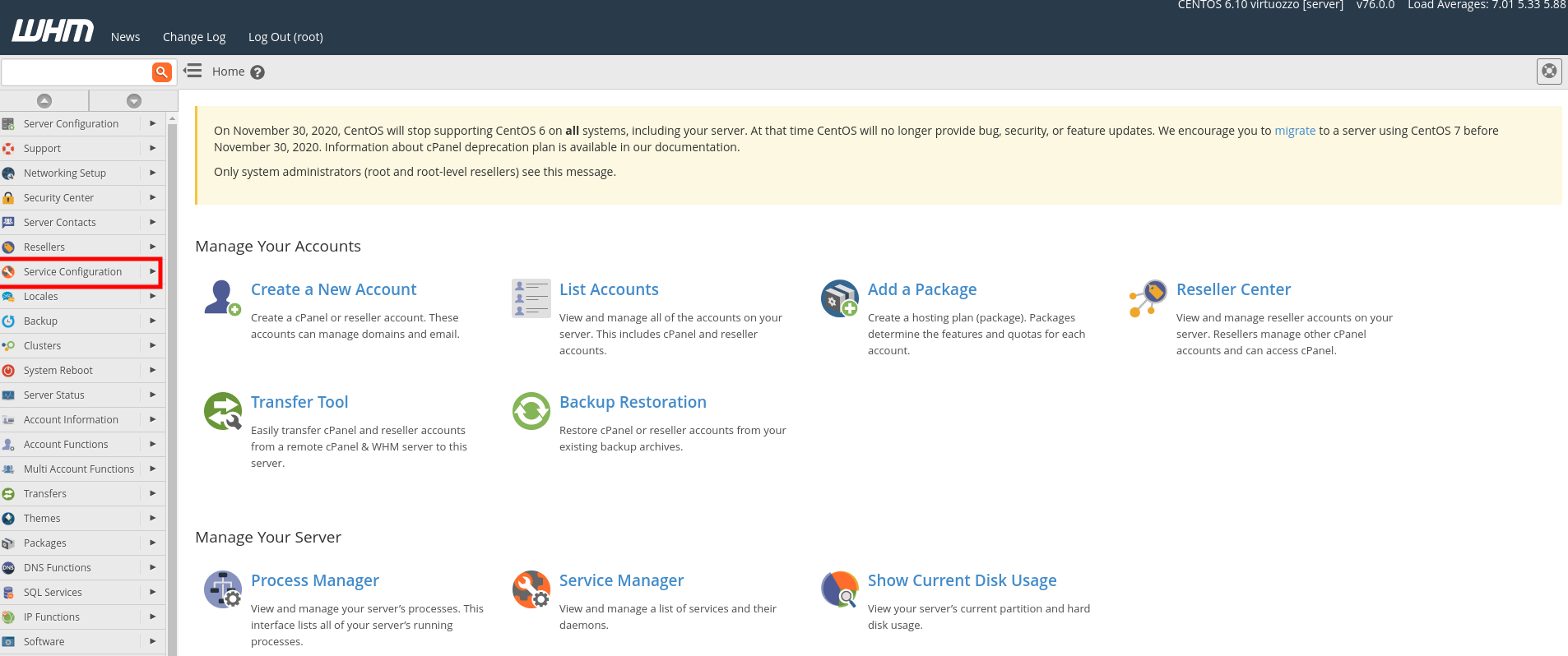Expand the Service Configuration arrow
The width and height of the screenshot is (1568, 656).
pos(152,271)
